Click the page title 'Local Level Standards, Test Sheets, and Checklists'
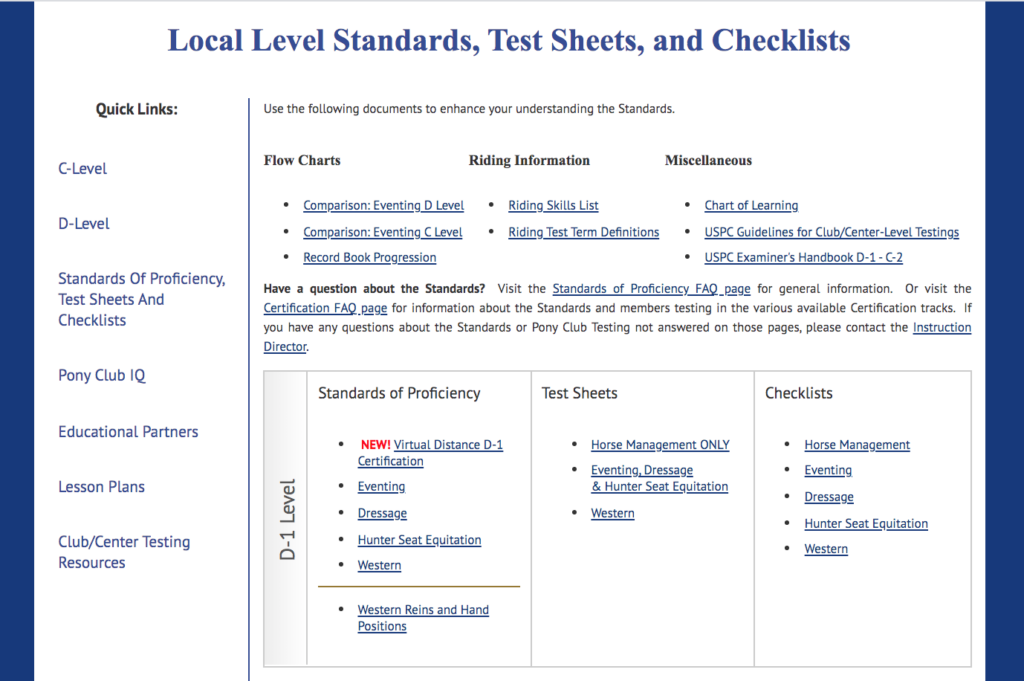1024x681 pixels. [x=509, y=40]
